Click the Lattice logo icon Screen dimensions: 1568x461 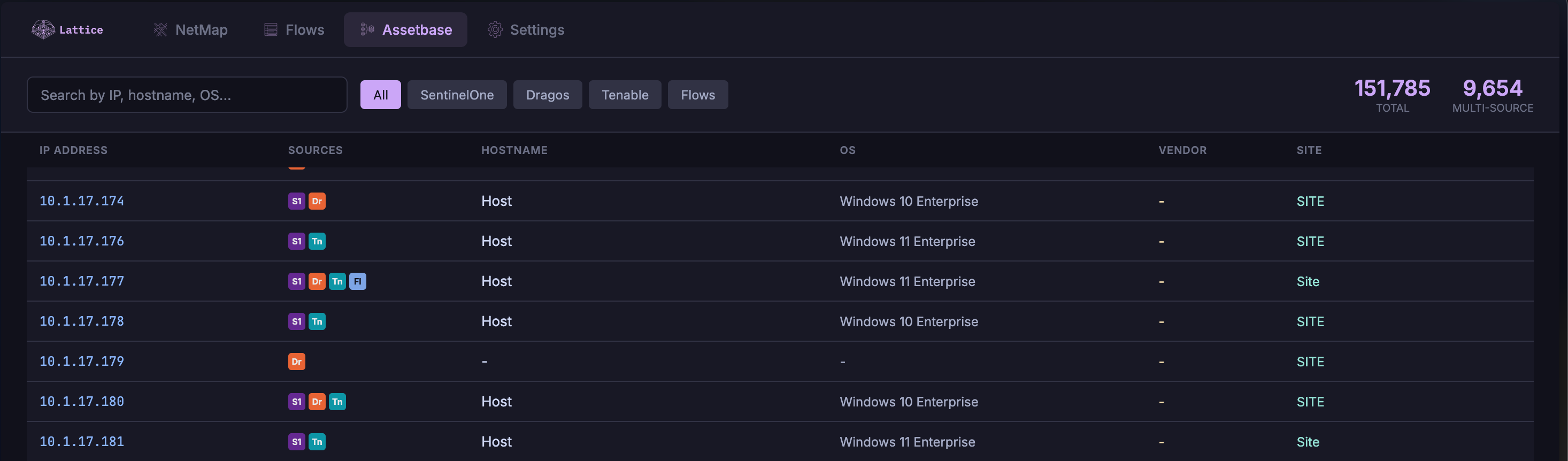(x=43, y=29)
